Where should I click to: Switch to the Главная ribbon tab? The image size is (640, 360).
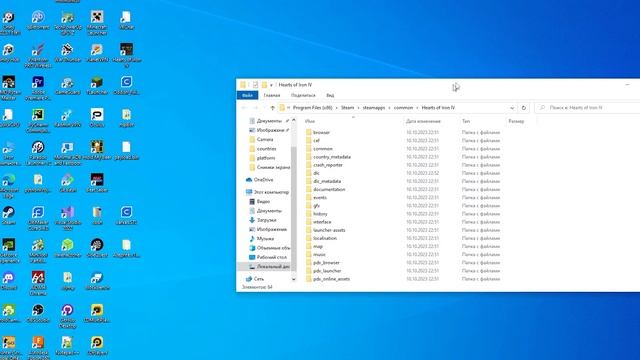coord(272,96)
